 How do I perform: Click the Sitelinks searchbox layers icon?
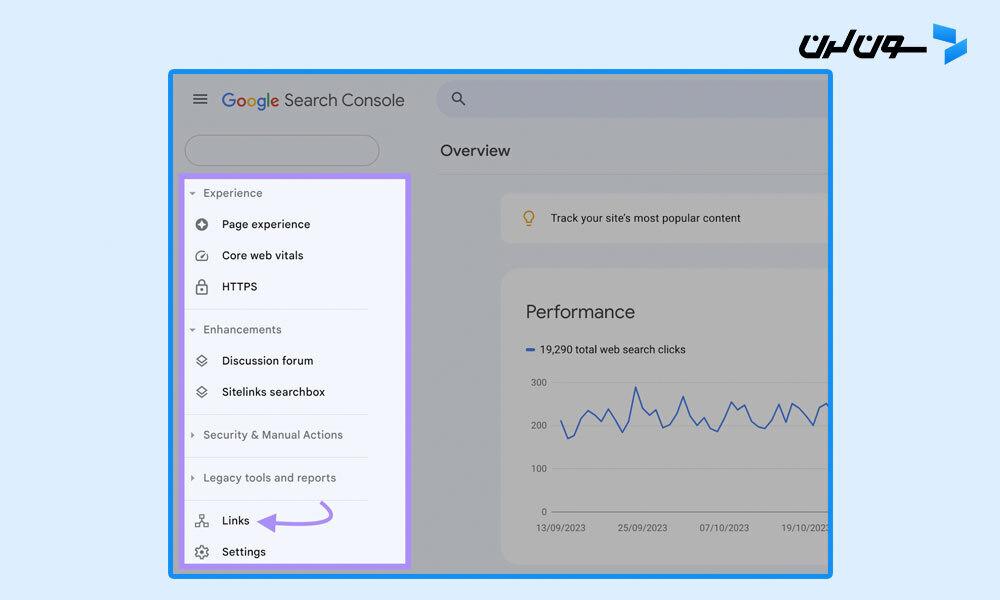(x=202, y=392)
